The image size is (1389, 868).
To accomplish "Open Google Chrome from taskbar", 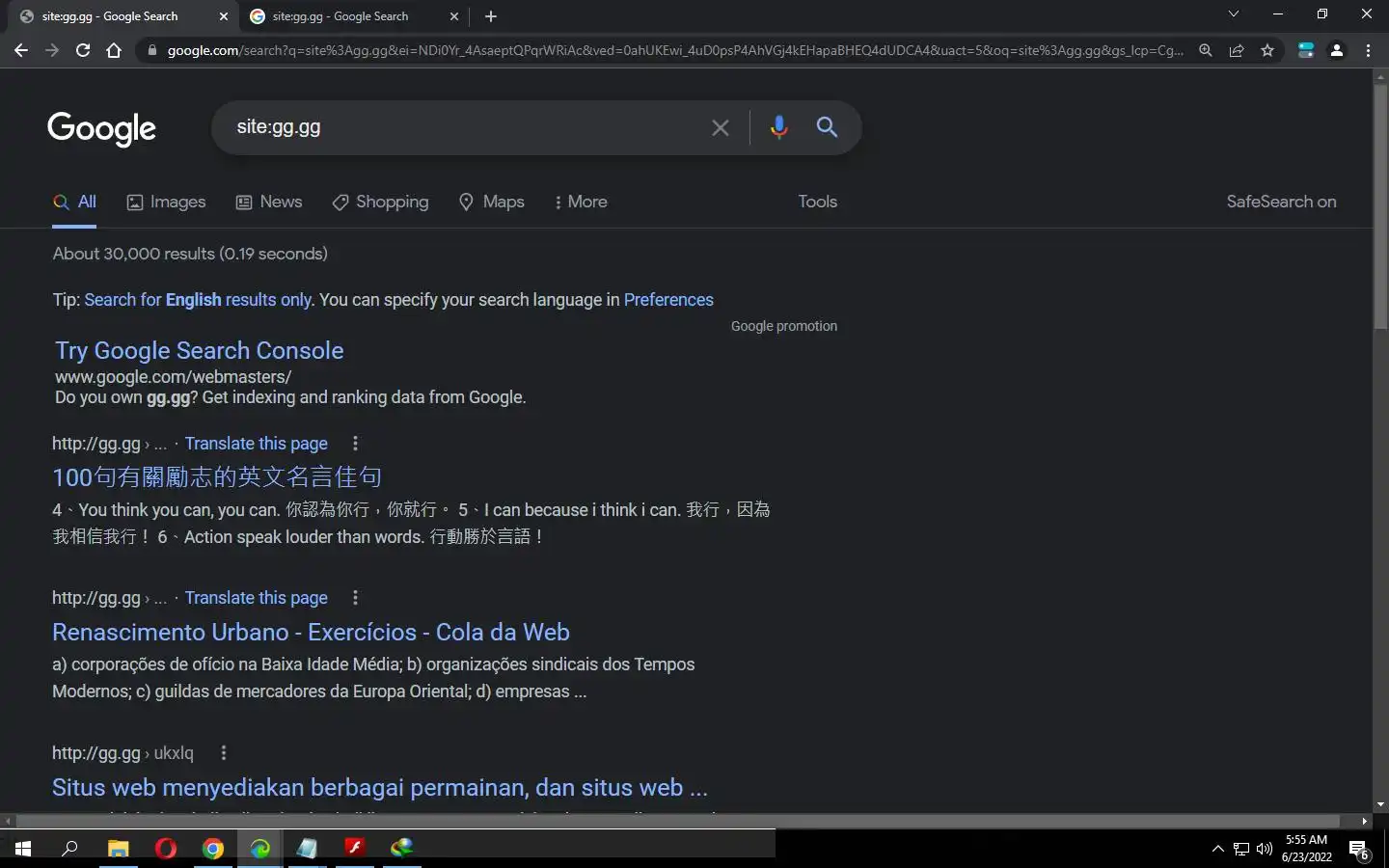I will (213, 849).
